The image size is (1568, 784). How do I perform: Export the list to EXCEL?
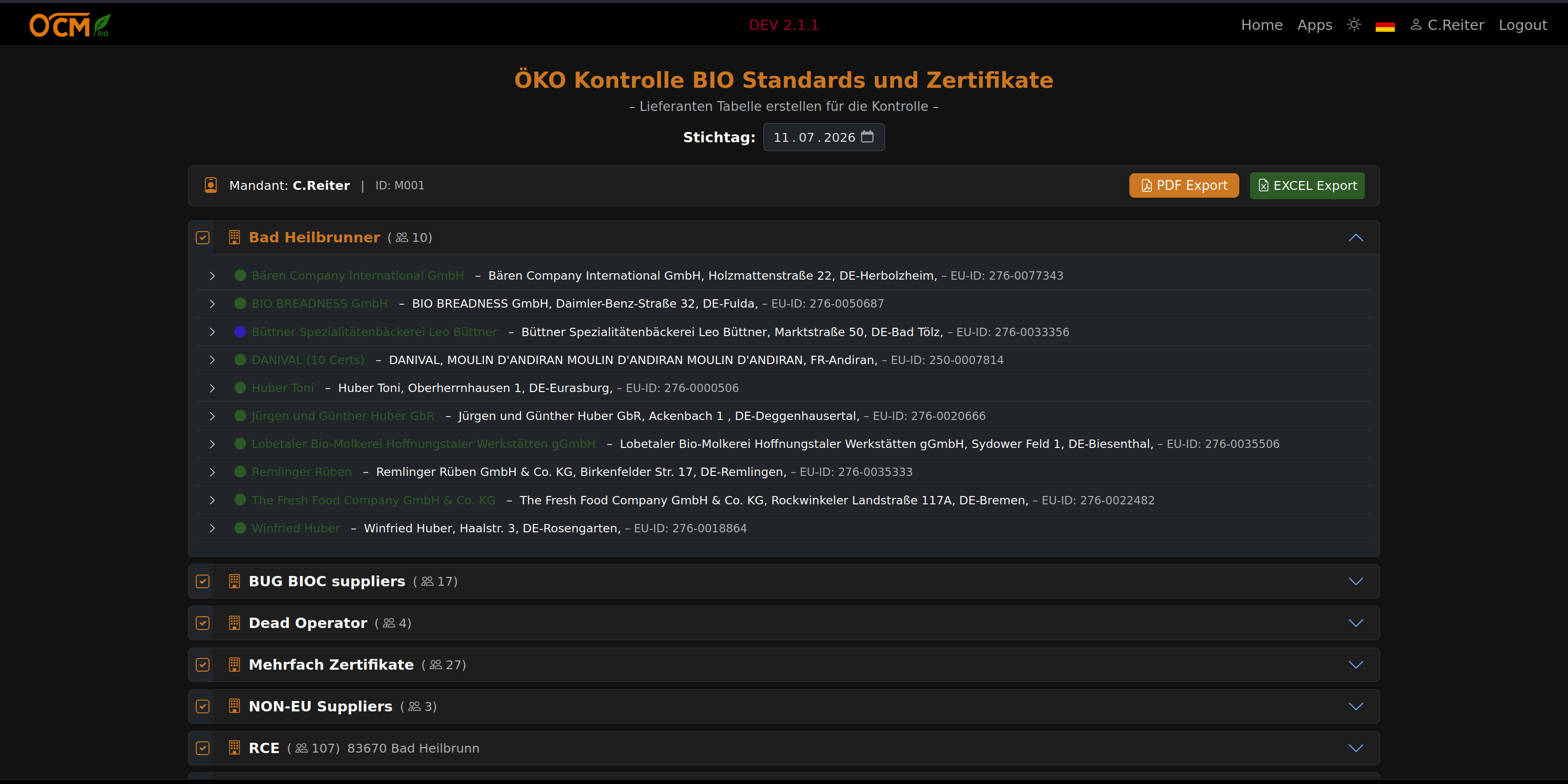pyautogui.click(x=1307, y=185)
